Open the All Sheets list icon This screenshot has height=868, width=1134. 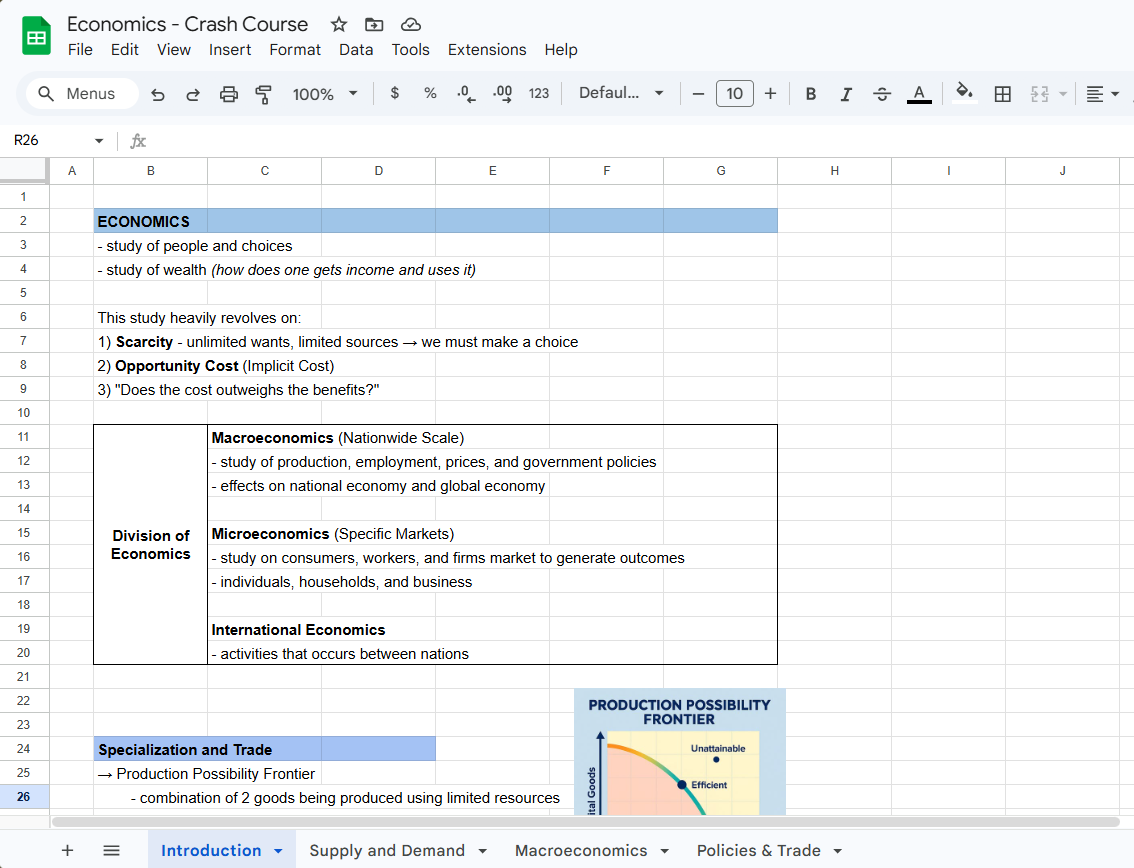tap(111, 851)
